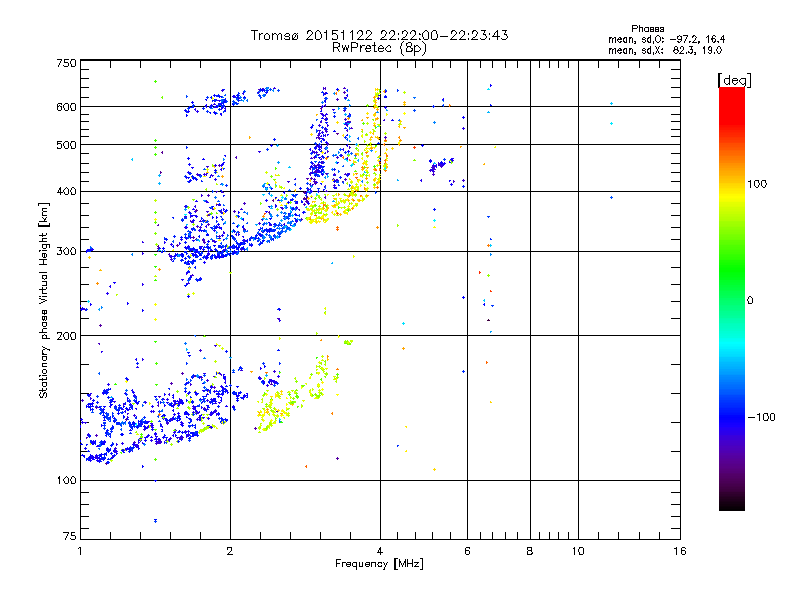
Task: Click the 'mean, sd,X: 82.3, 19.0' line
Action: coord(665,50)
